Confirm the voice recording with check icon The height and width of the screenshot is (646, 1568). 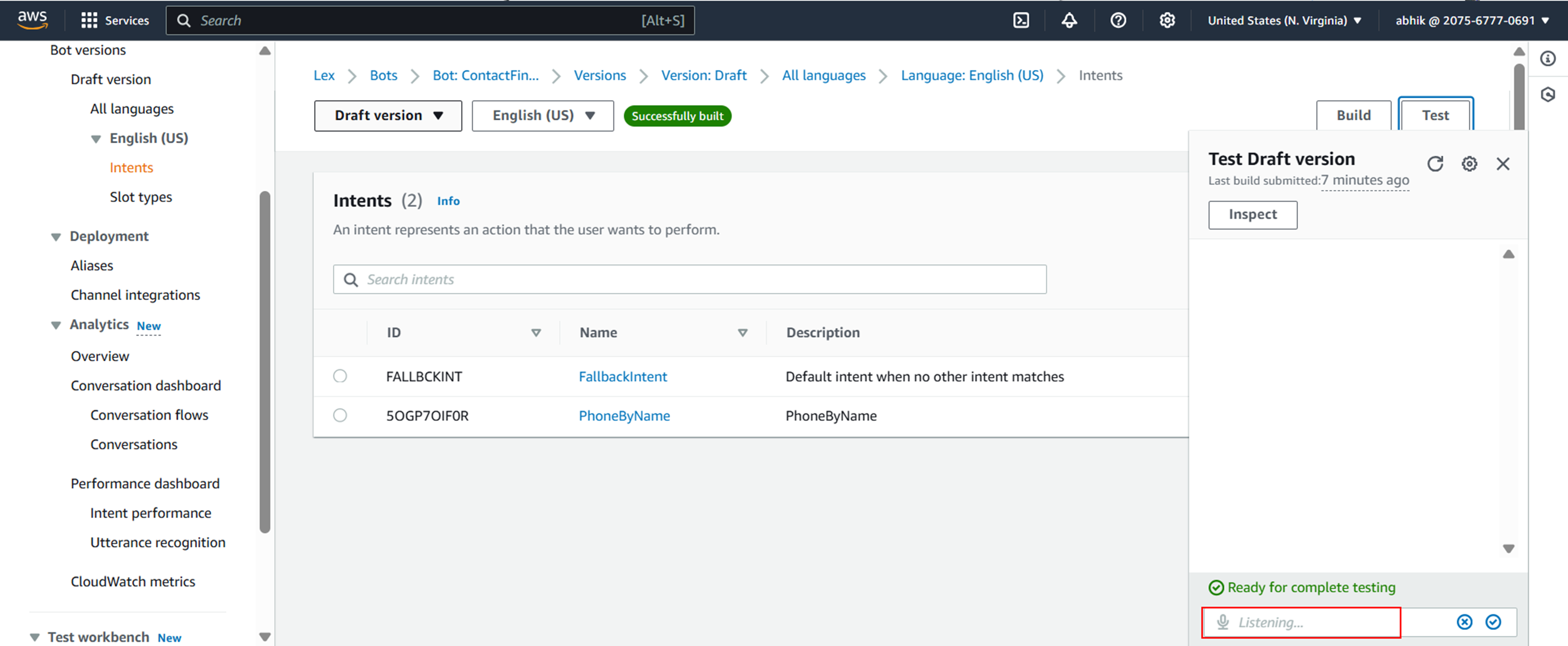coord(1493,621)
